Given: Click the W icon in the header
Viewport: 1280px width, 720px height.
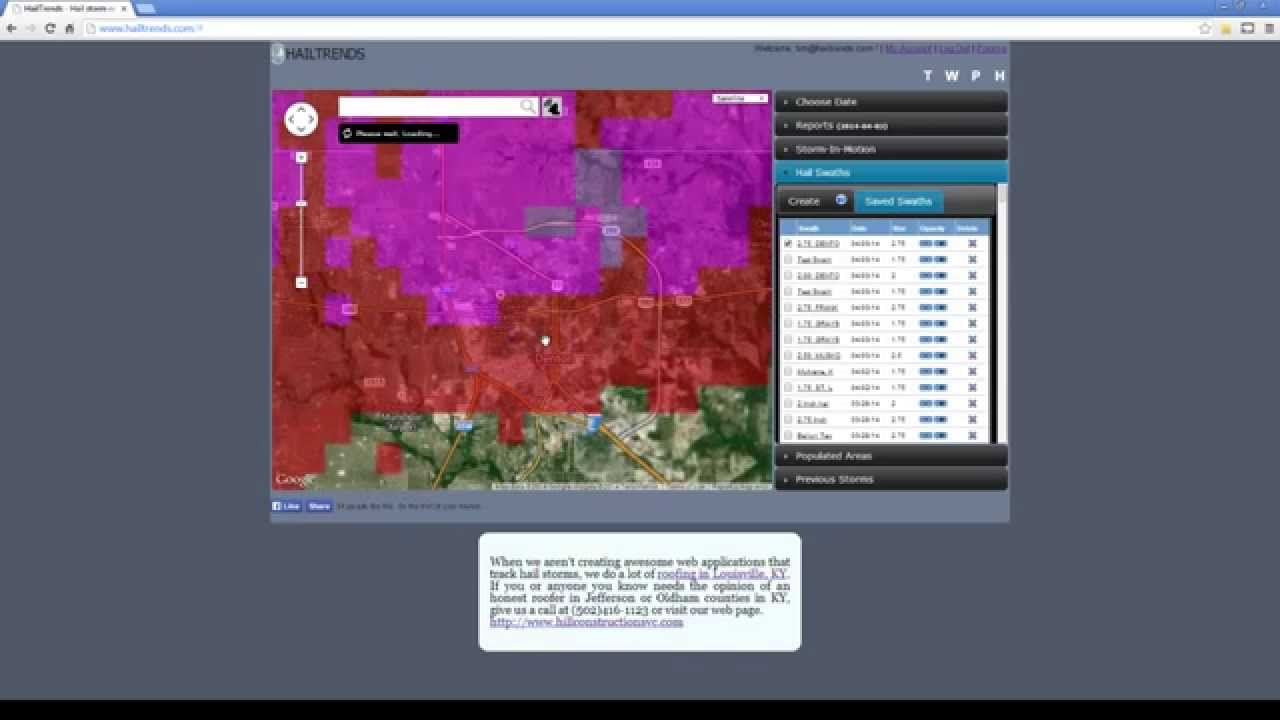Looking at the screenshot, I should (x=951, y=76).
